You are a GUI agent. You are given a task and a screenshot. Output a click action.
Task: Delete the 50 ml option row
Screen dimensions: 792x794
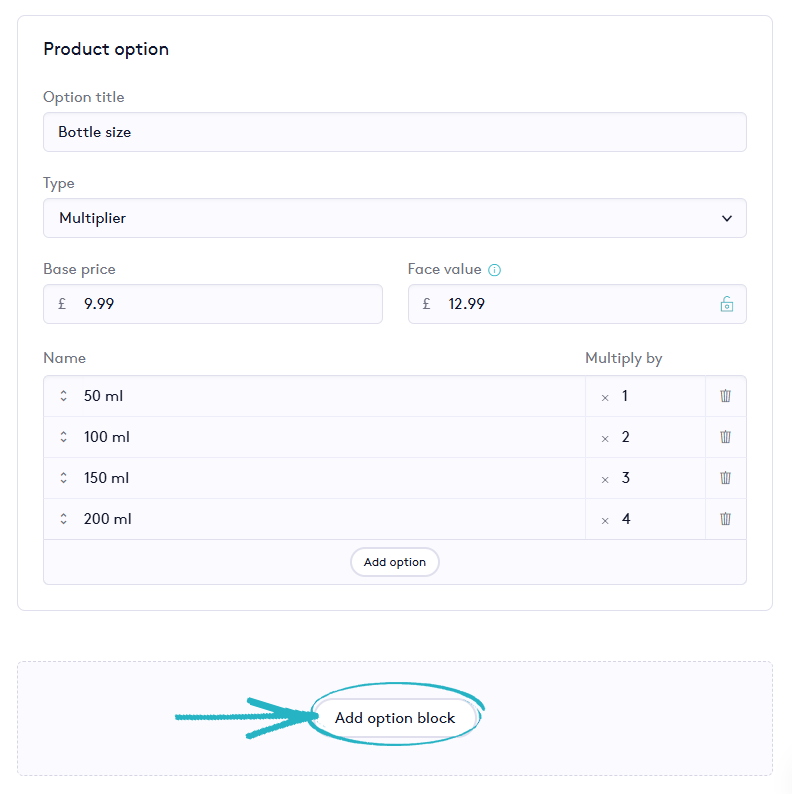(x=726, y=396)
